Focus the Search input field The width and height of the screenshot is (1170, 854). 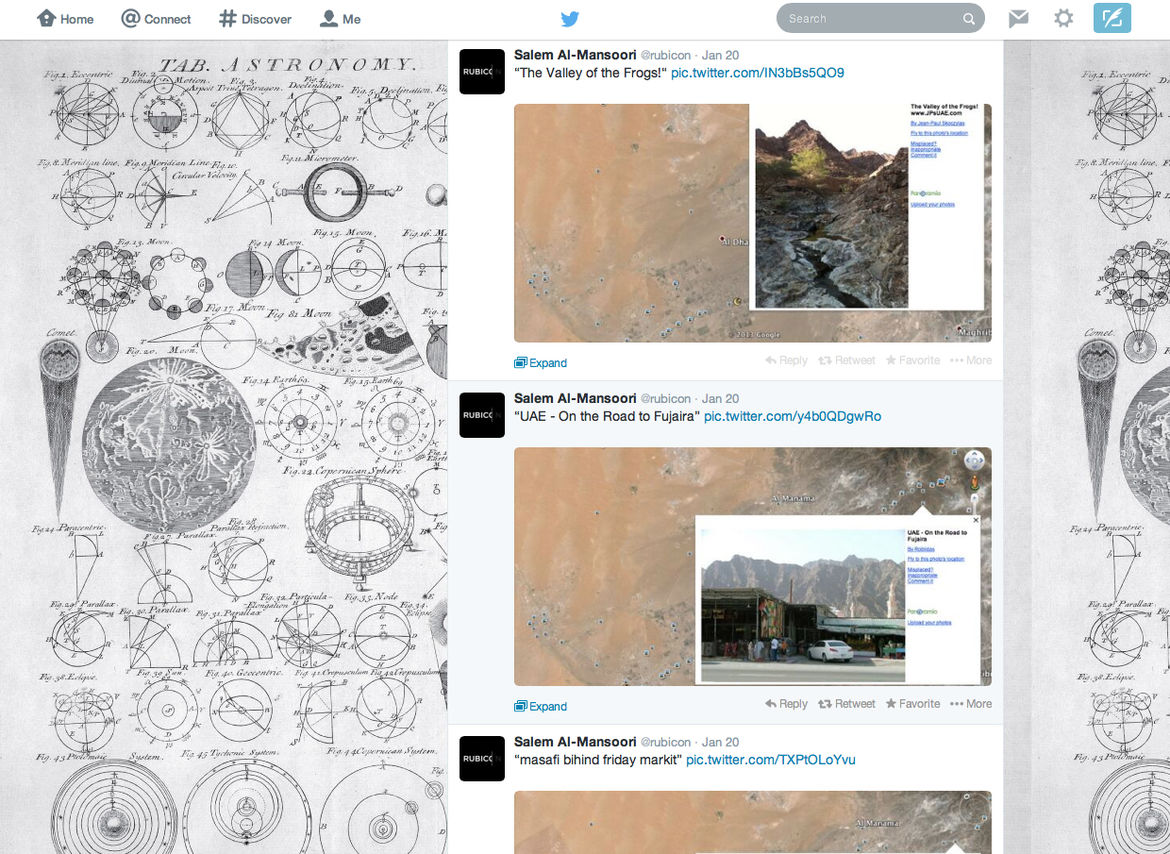point(880,19)
